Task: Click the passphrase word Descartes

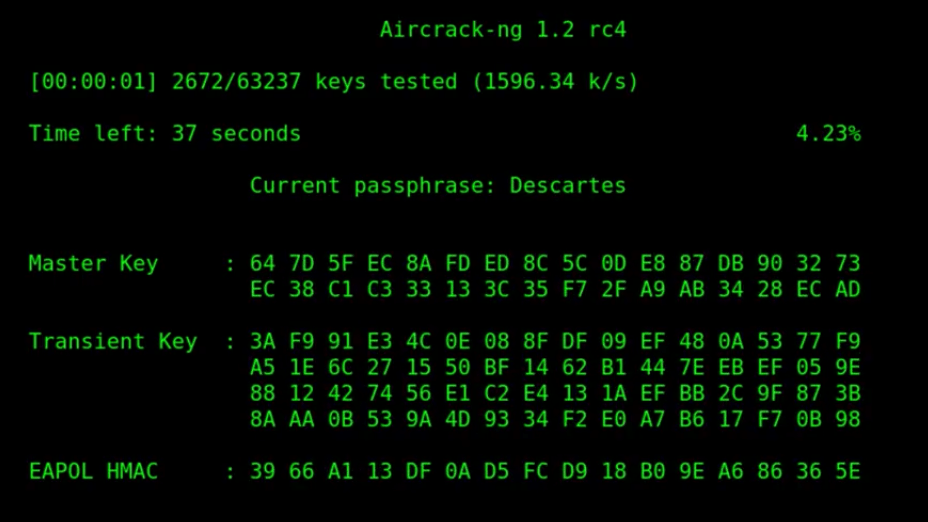Action: tap(567, 186)
